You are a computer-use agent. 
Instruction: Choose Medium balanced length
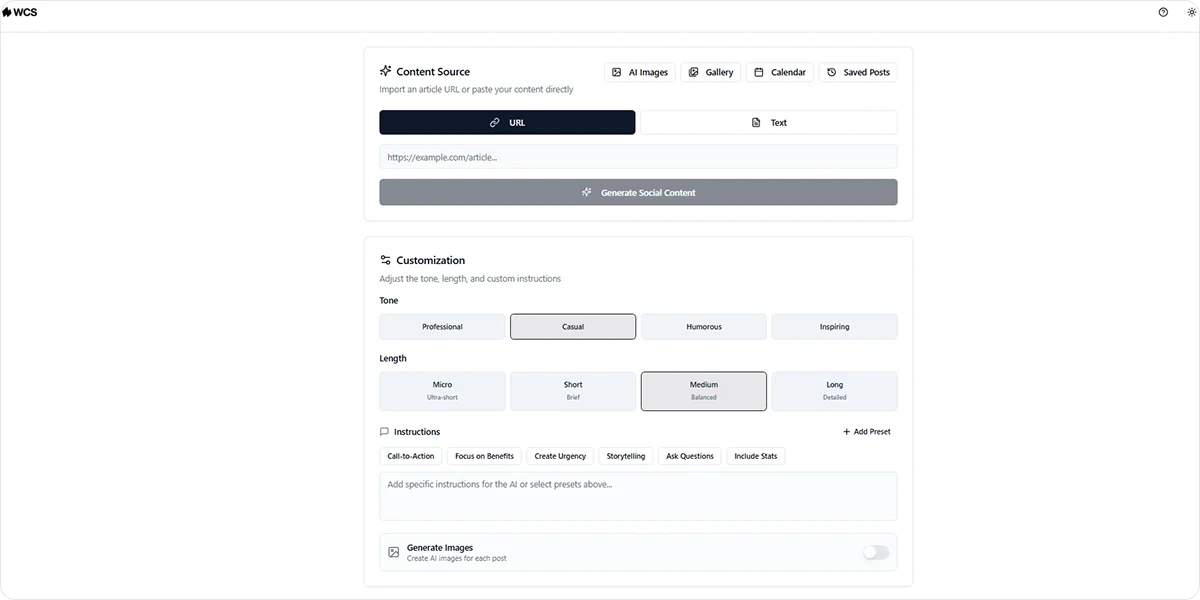click(704, 391)
